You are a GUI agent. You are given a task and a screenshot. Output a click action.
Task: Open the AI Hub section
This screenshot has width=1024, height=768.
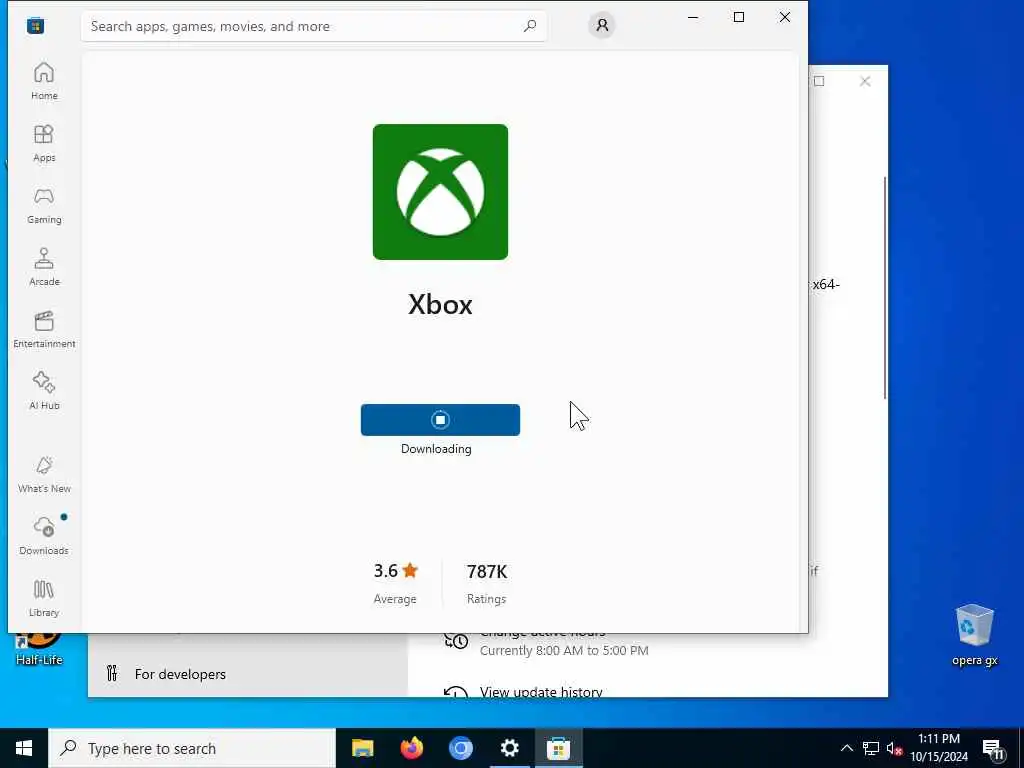coord(44,391)
